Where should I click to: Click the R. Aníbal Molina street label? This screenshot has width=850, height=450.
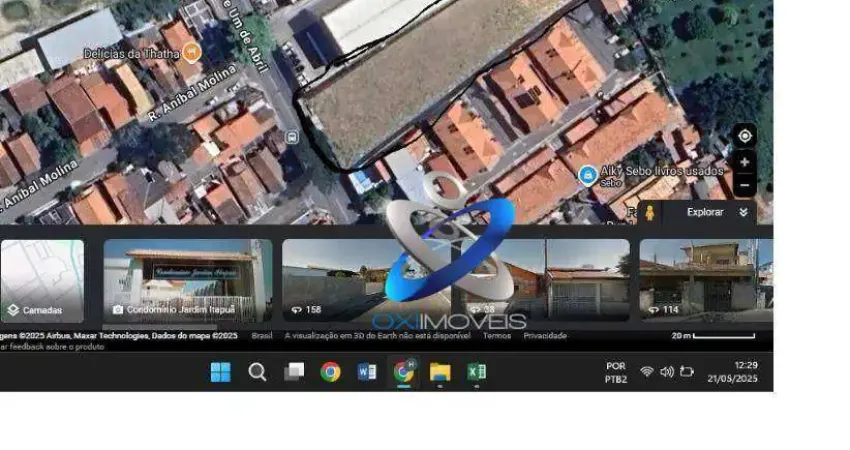192,93
